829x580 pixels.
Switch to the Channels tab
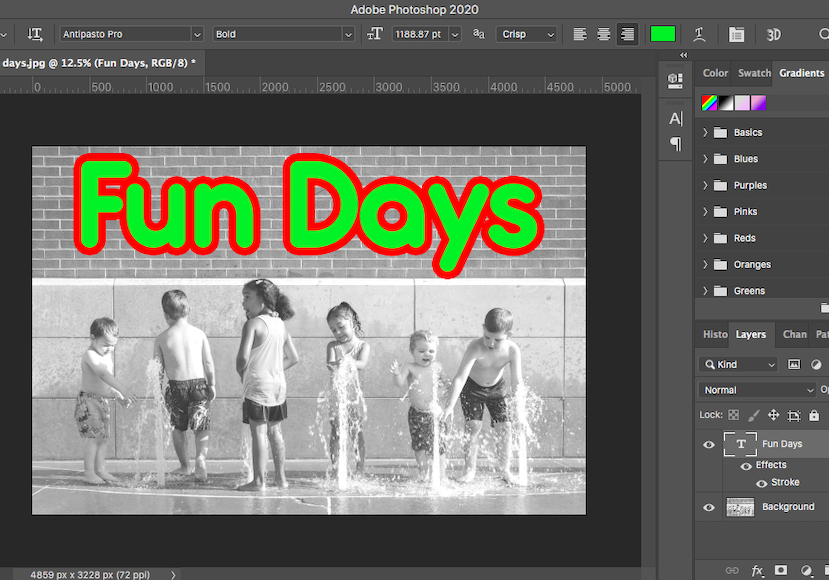pos(794,335)
